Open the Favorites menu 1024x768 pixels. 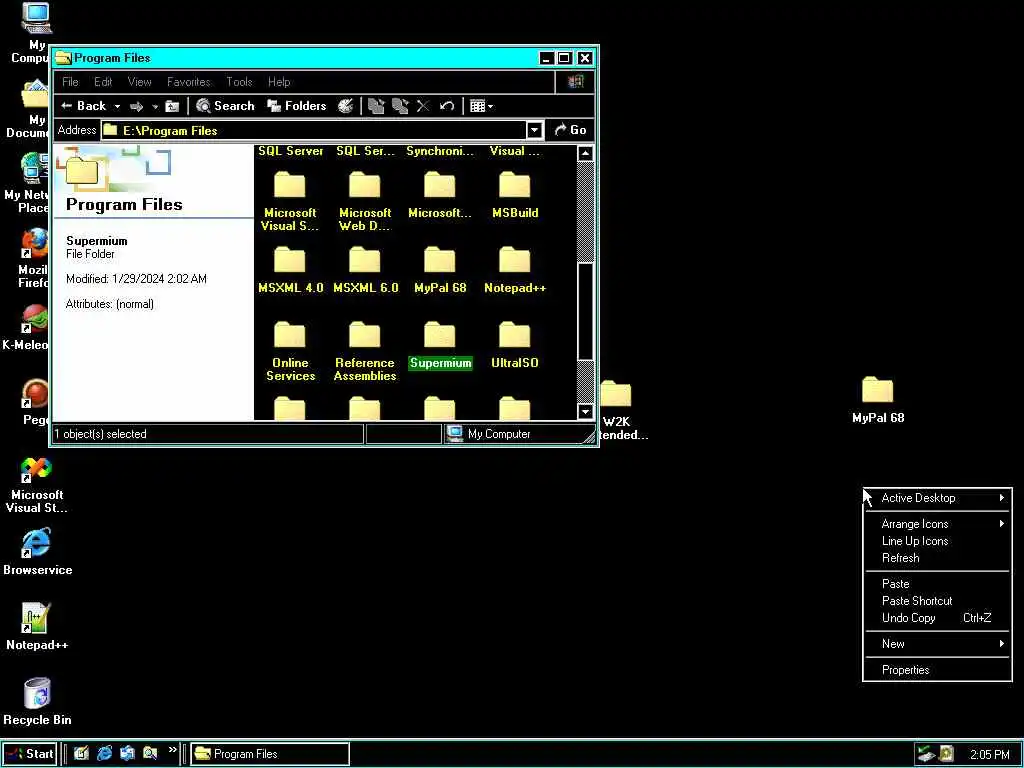pos(189,82)
